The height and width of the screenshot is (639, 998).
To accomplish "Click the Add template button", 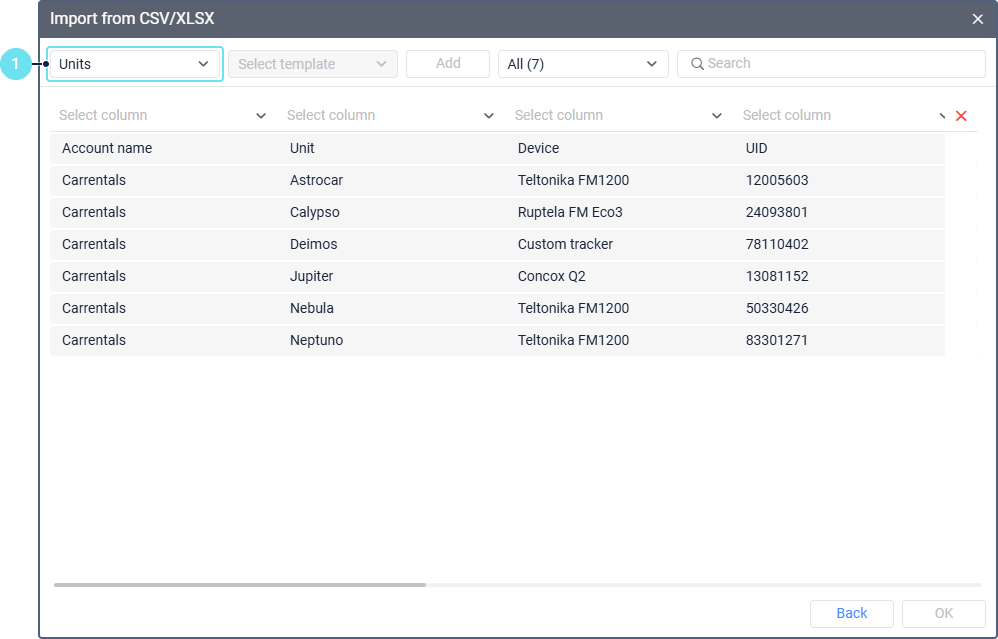I will click(448, 63).
